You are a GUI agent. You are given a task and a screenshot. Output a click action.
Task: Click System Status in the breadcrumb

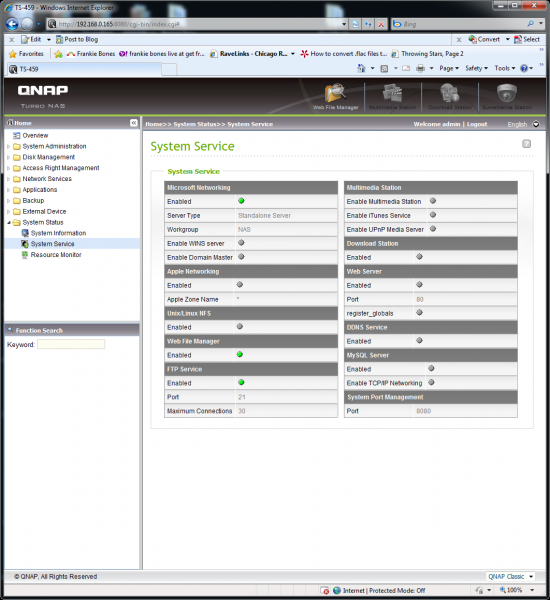click(x=195, y=124)
